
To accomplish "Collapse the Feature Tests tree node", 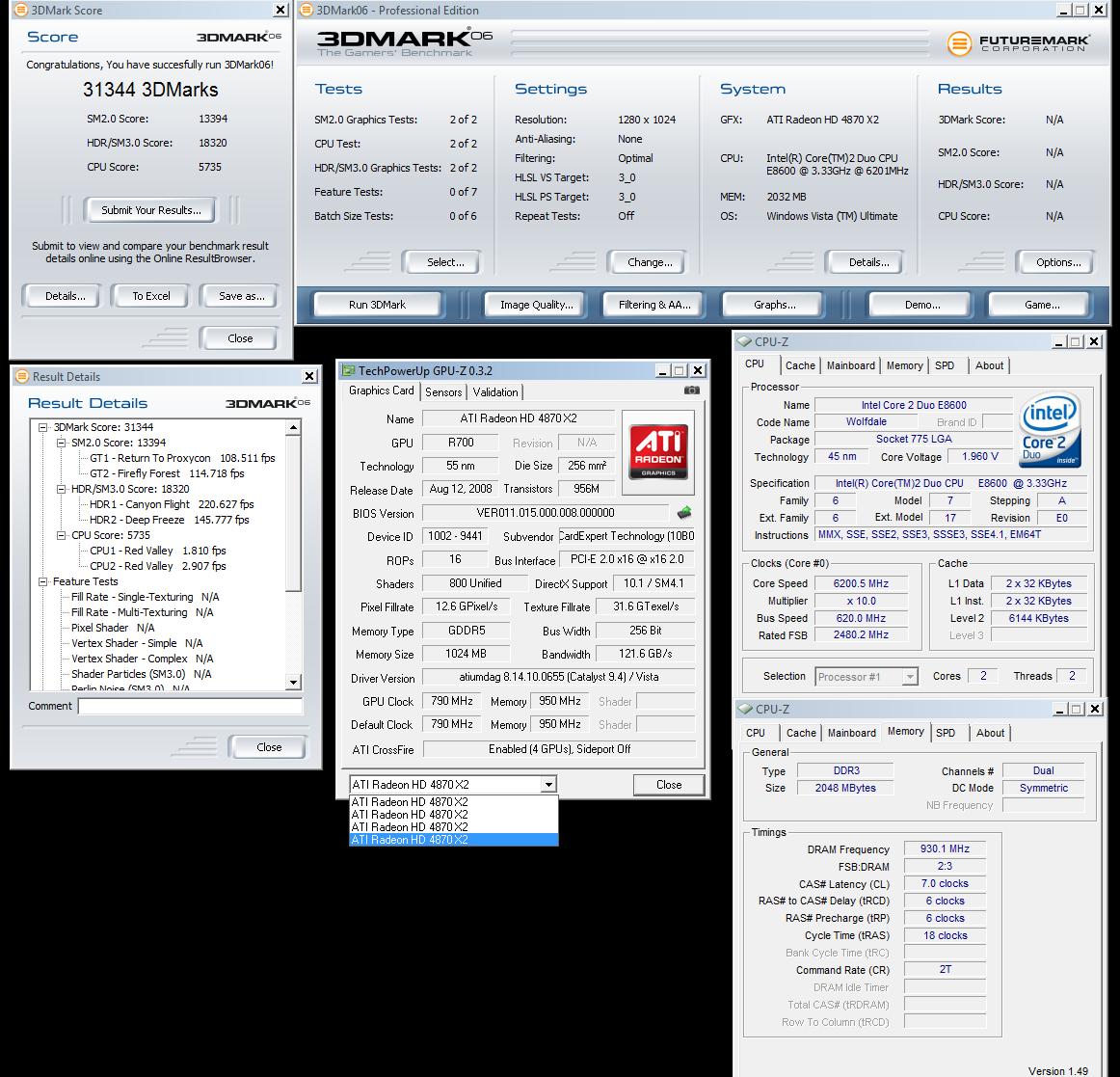I will (x=42, y=581).
